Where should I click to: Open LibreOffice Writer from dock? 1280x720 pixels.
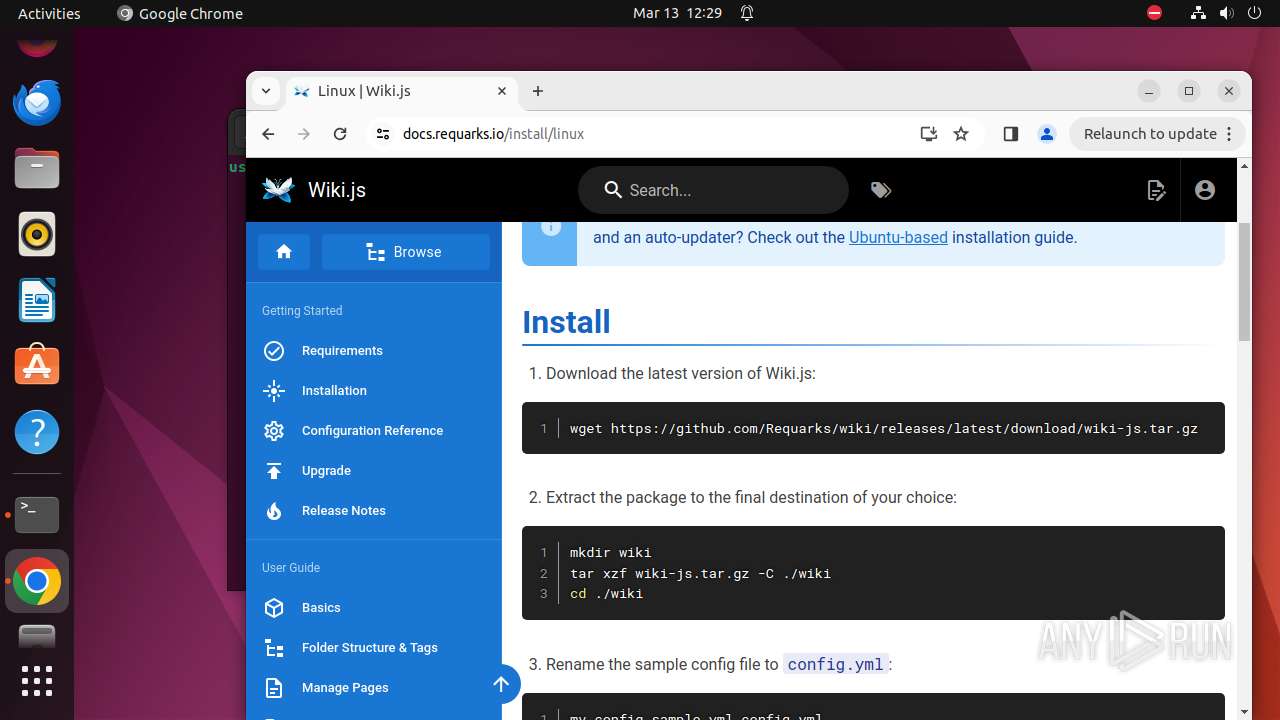pos(37,300)
